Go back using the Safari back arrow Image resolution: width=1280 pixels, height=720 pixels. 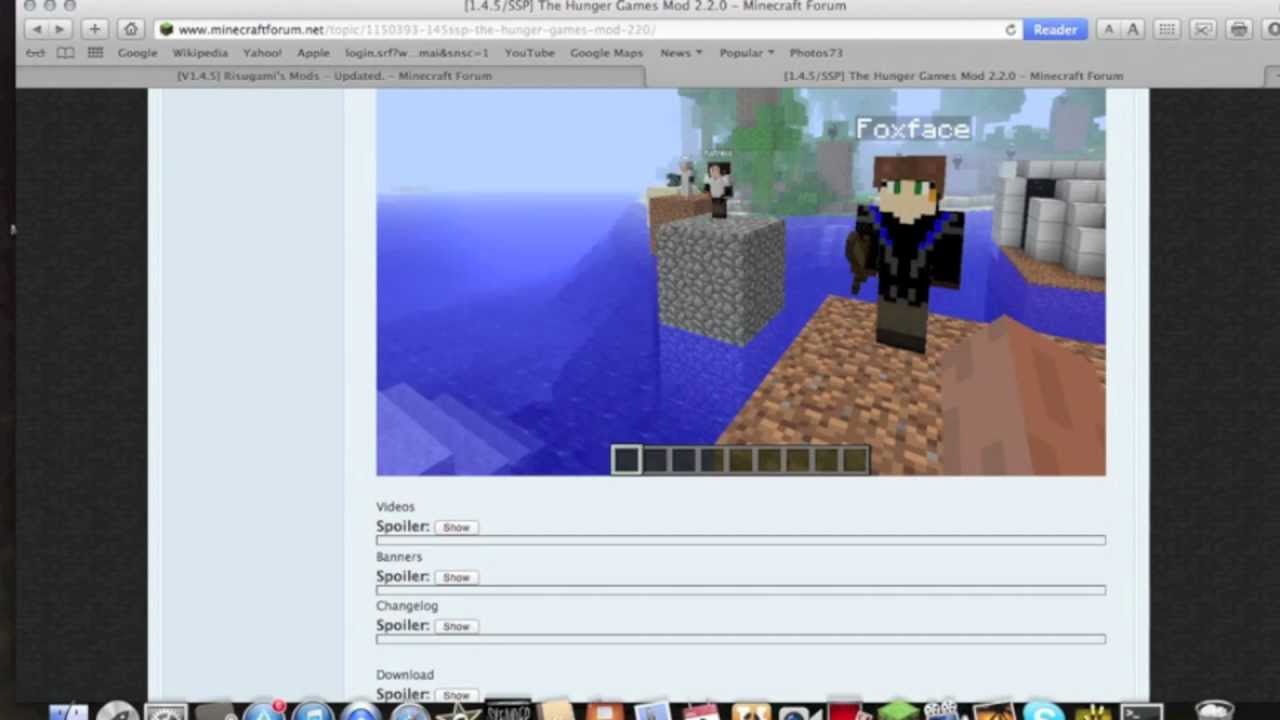tap(37, 30)
